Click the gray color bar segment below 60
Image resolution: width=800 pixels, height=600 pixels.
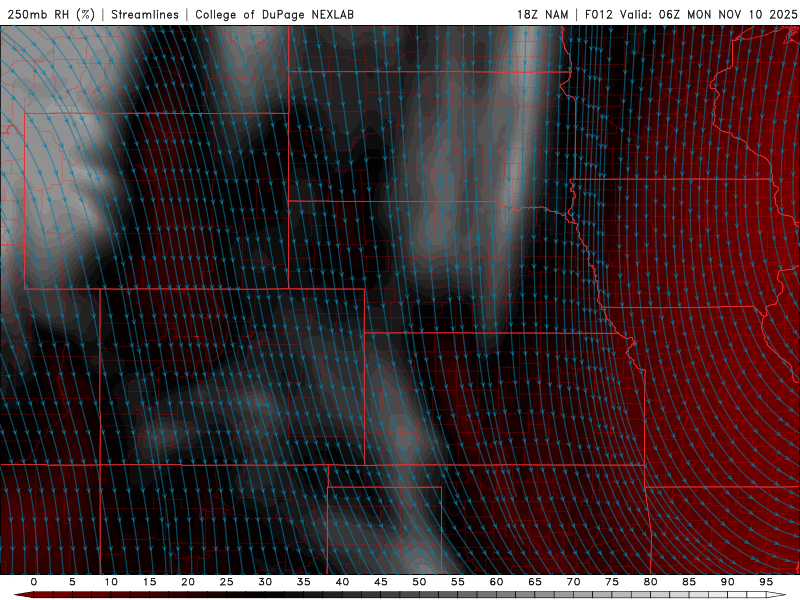click(x=496, y=595)
